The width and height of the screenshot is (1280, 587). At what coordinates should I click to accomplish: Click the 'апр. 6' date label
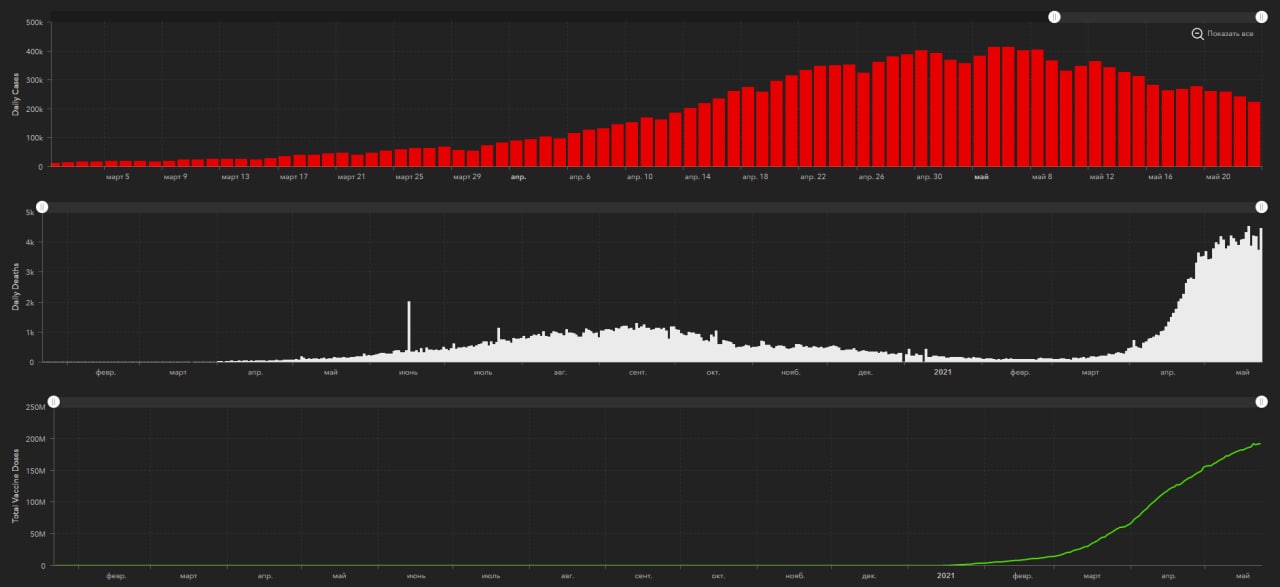pyautogui.click(x=580, y=177)
